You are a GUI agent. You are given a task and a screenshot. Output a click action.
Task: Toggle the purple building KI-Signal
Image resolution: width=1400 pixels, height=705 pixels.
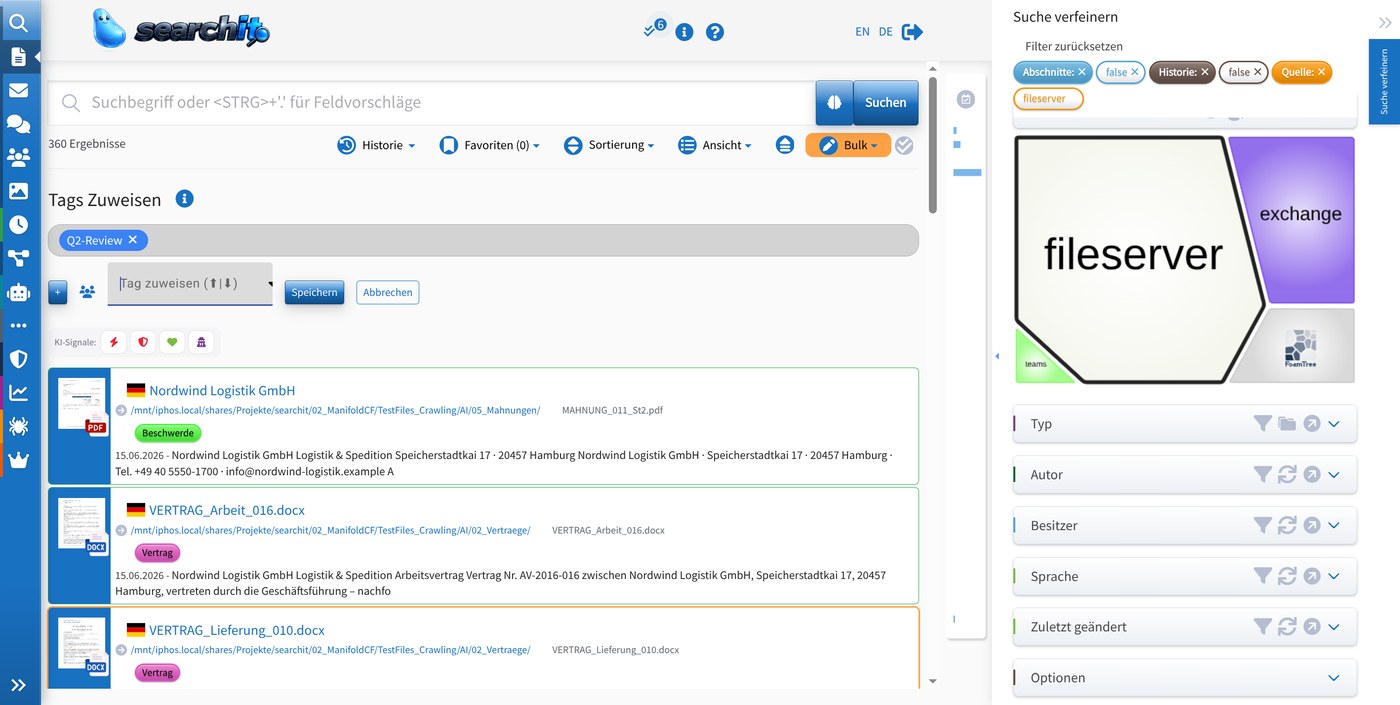[x=201, y=342]
